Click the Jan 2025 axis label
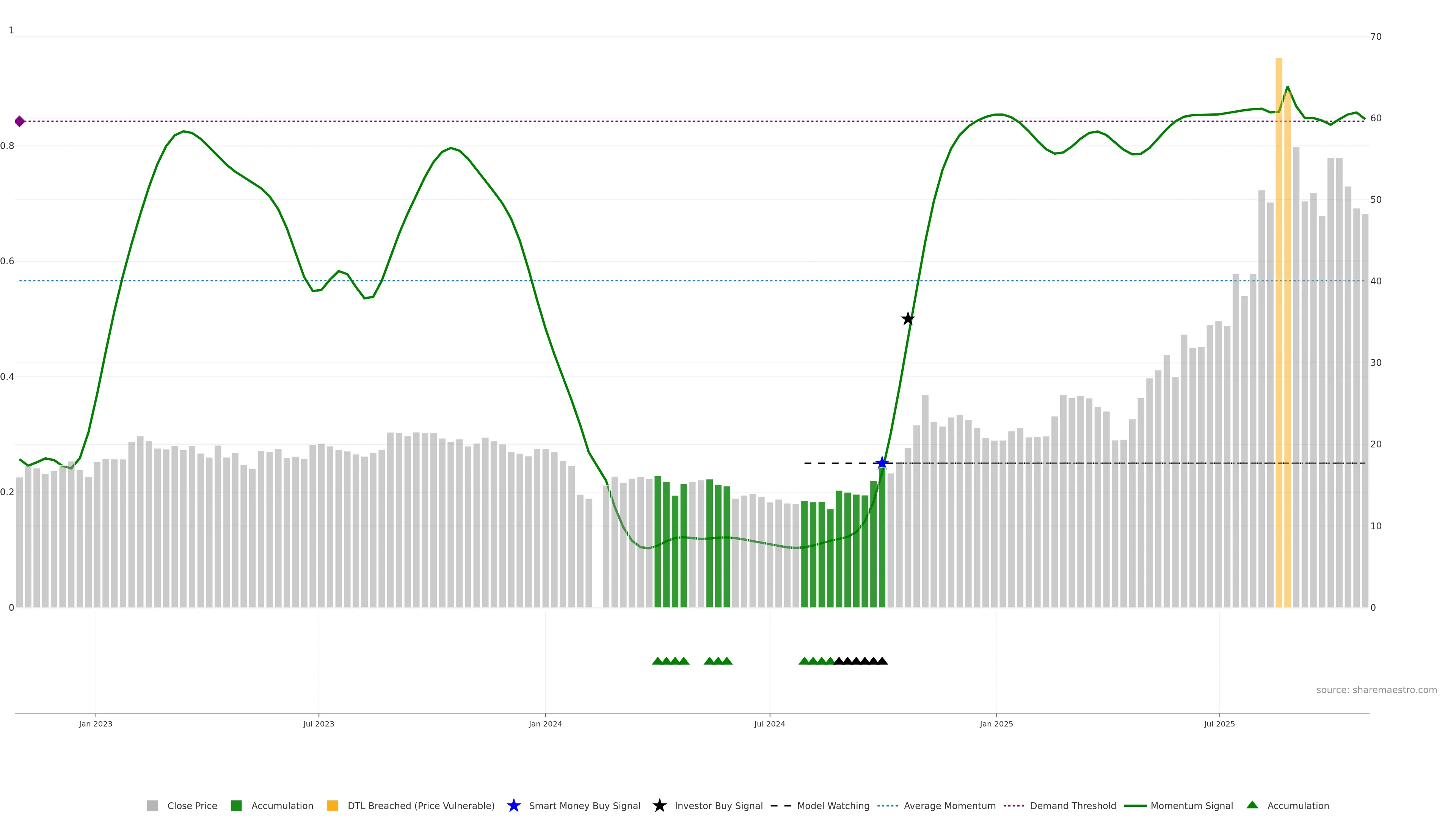Screen dimensions: 1456x819 996,723
